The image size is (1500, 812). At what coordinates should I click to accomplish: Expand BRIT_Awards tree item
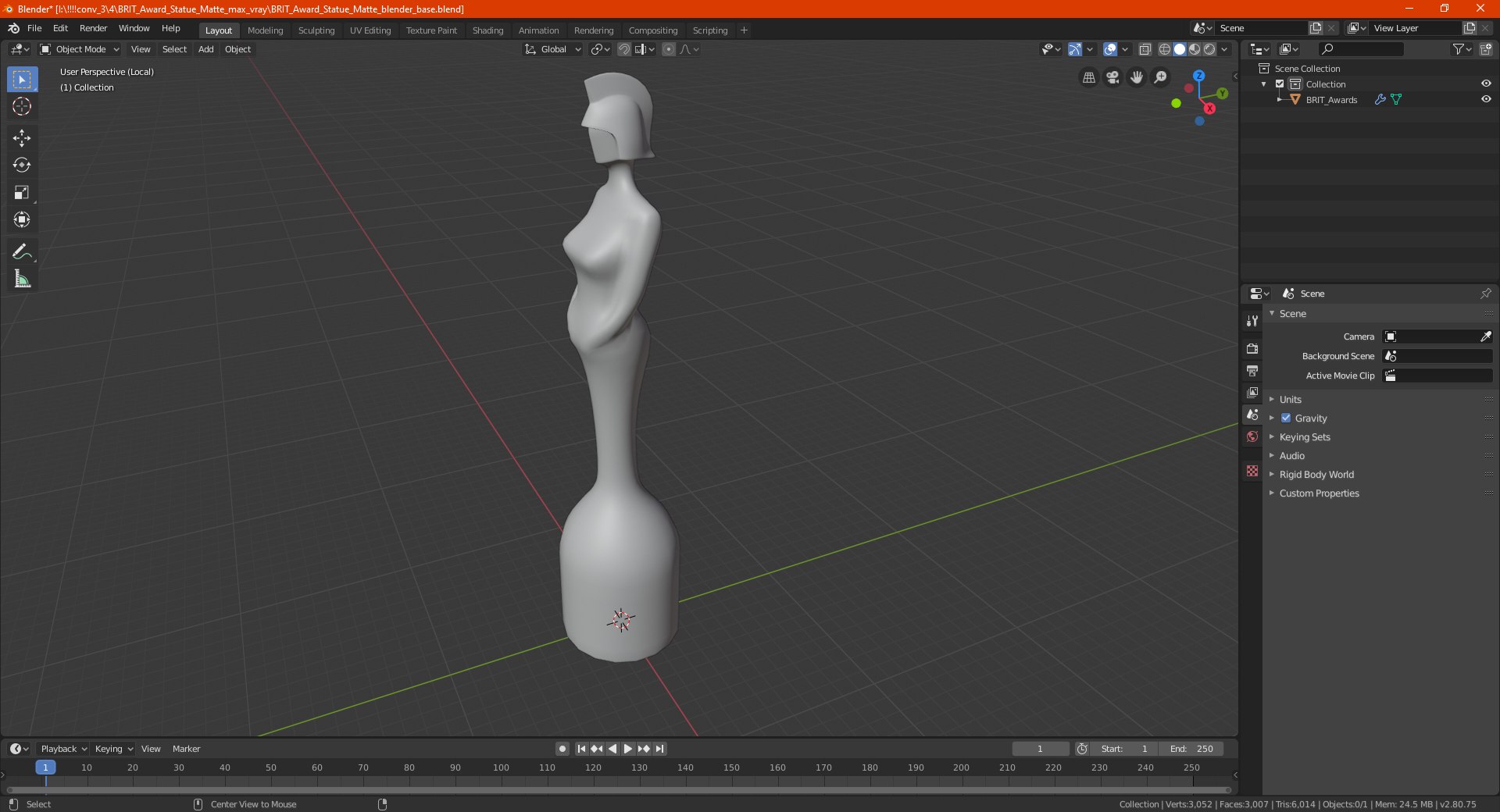pyautogui.click(x=1280, y=99)
